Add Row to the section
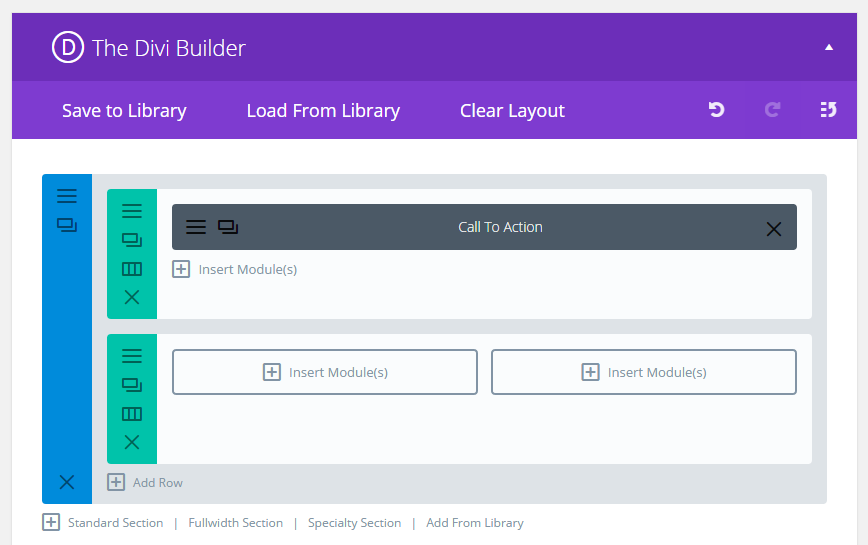The image size is (868, 545). coord(145,482)
